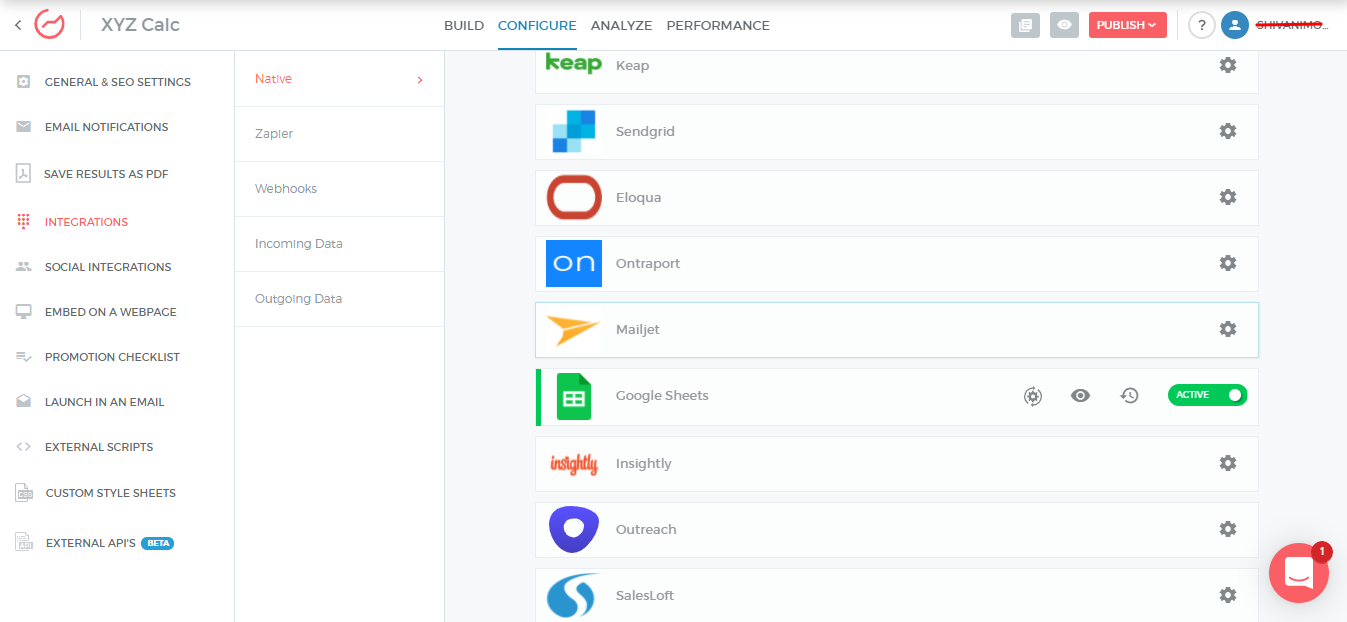Open the Sendgrid settings gear
This screenshot has height=622, width=1347.
point(1228,131)
